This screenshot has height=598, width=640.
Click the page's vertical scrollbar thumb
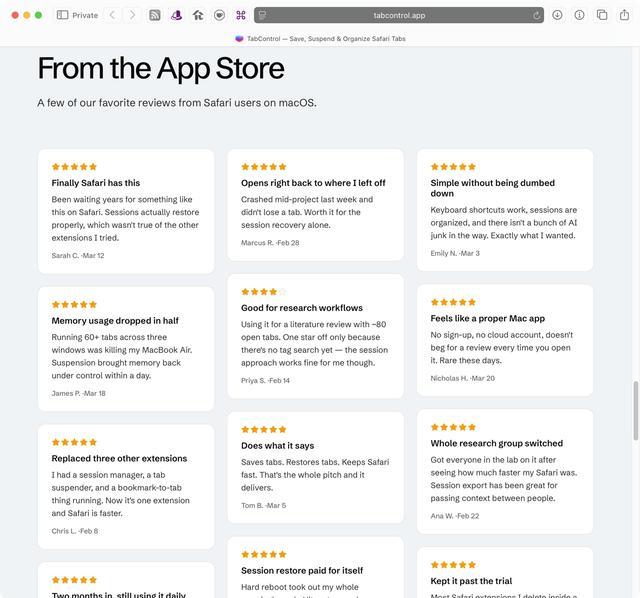(635, 410)
